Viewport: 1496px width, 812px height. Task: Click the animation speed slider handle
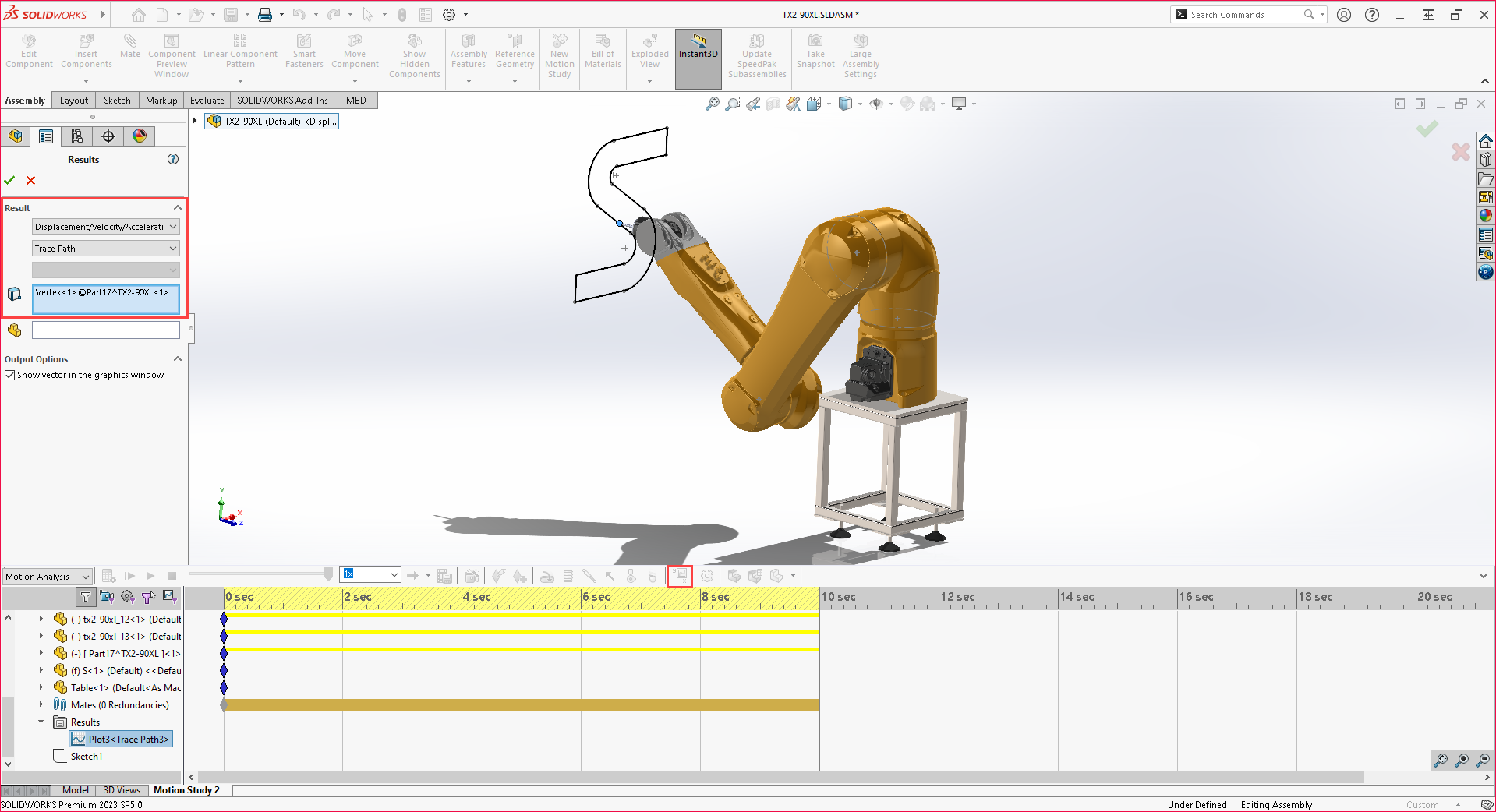327,575
